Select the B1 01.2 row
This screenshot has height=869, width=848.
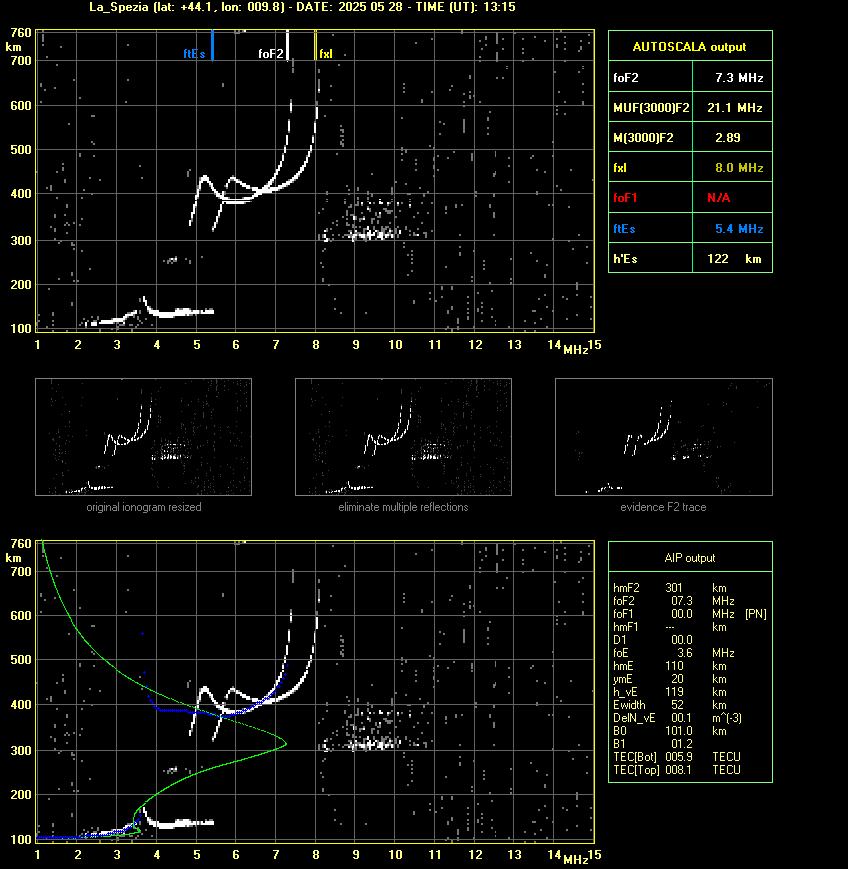click(653, 744)
